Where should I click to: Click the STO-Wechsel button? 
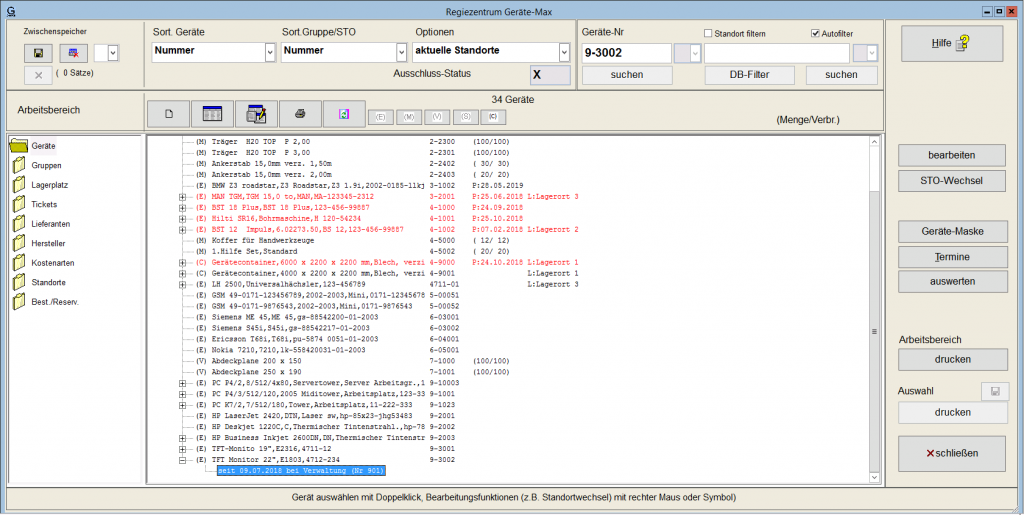(952, 181)
